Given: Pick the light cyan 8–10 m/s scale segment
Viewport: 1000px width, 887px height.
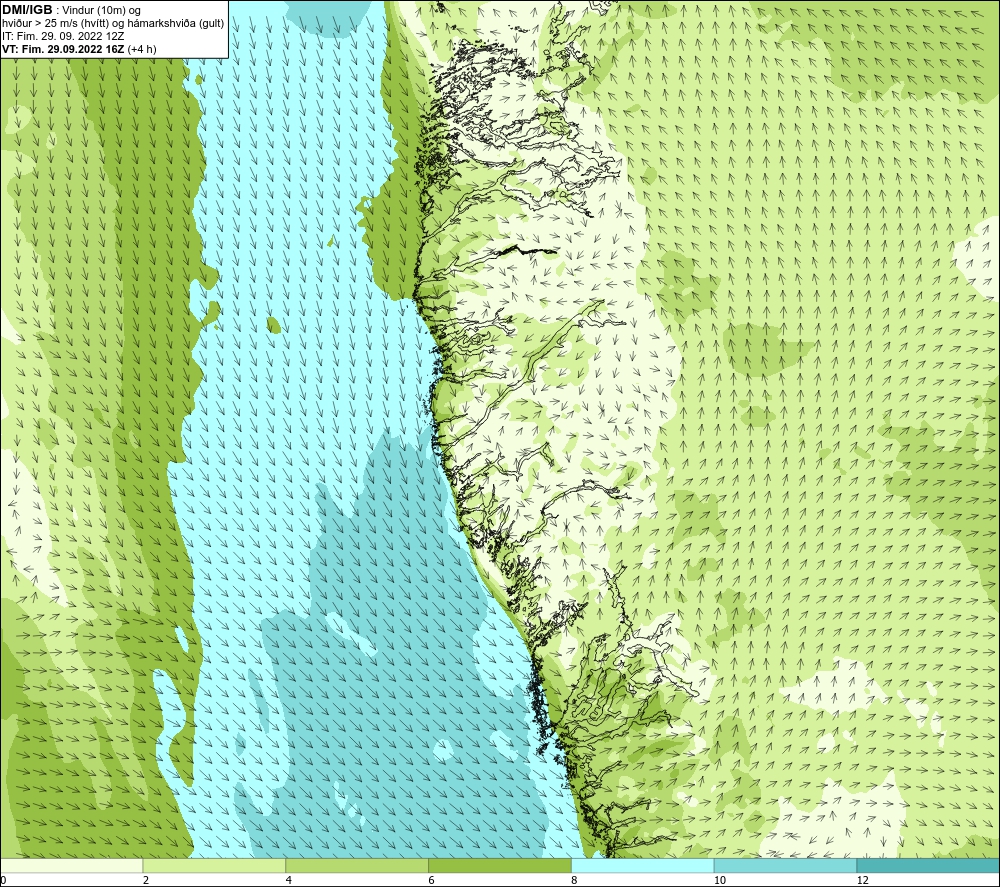Looking at the screenshot, I should (643, 866).
